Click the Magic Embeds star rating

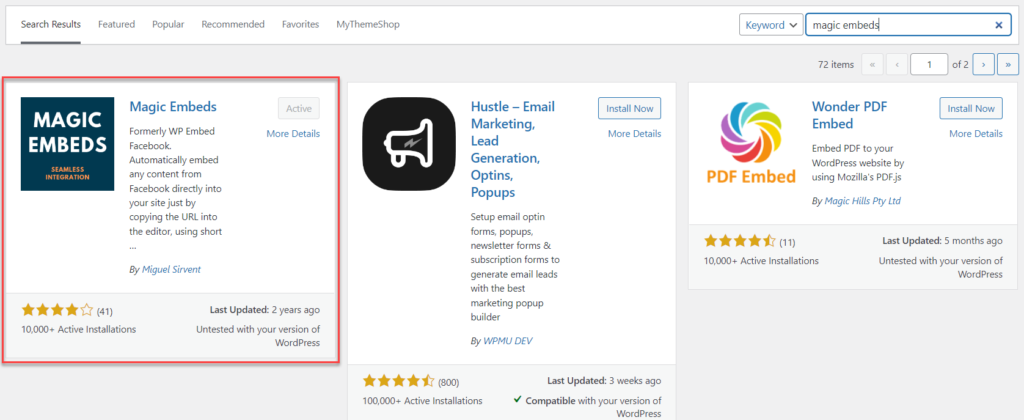pyautogui.click(x=57, y=310)
